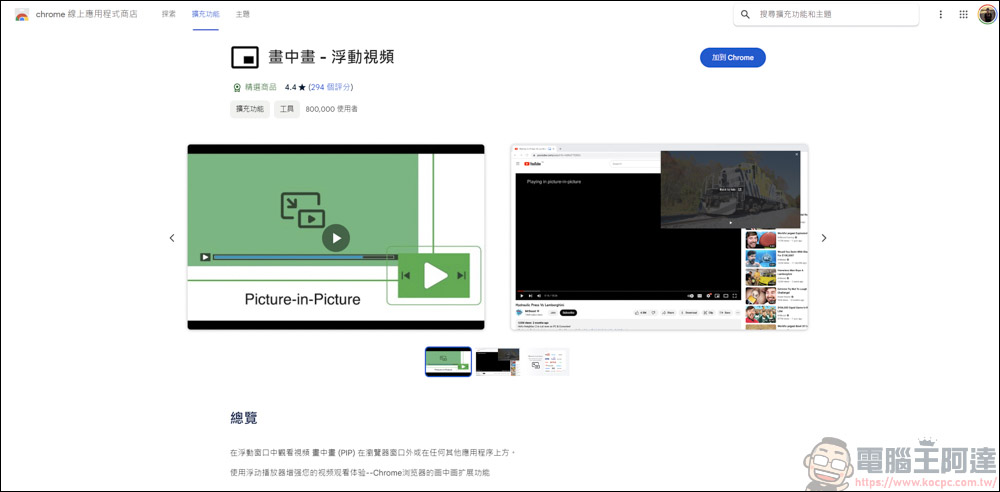This screenshot has width=1000, height=492.
Task: Select the 工具 category chip
Action: tap(286, 109)
